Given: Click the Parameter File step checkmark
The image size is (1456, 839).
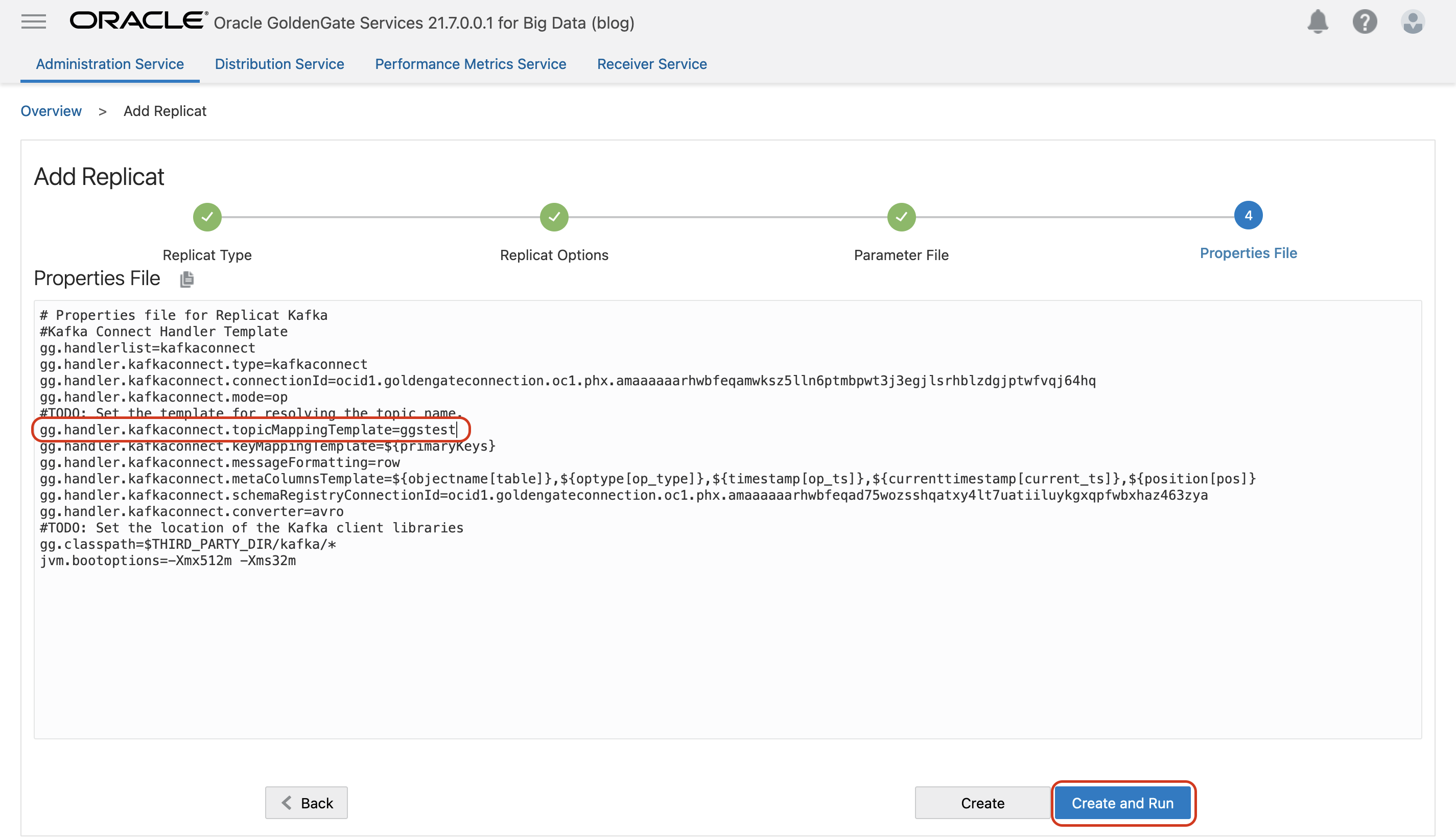Looking at the screenshot, I should pos(901,217).
